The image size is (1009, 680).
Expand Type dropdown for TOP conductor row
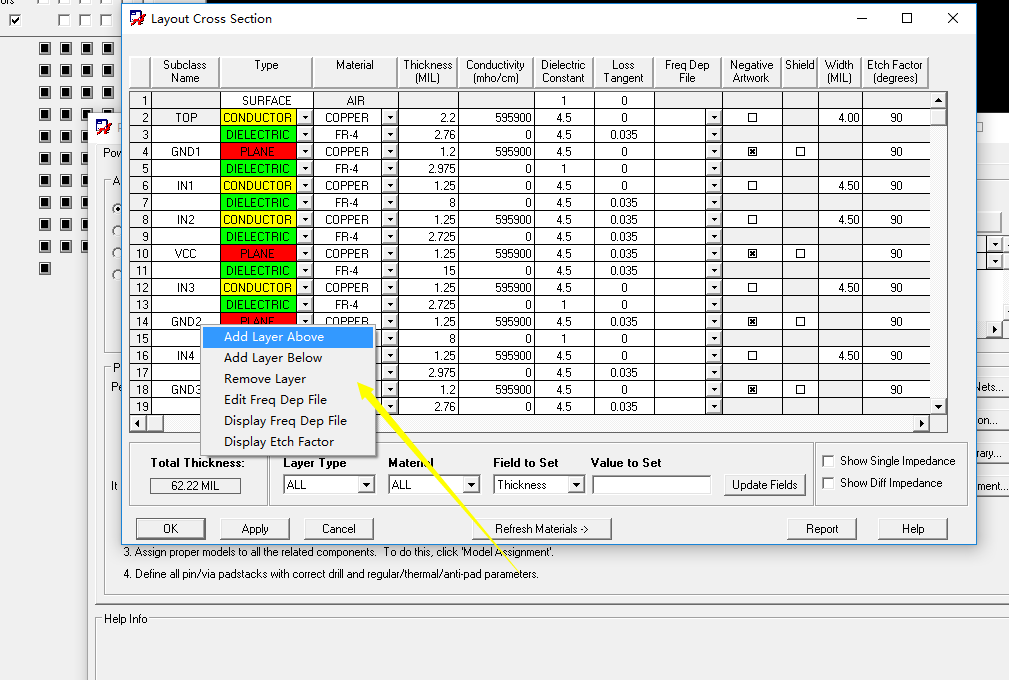pos(304,118)
